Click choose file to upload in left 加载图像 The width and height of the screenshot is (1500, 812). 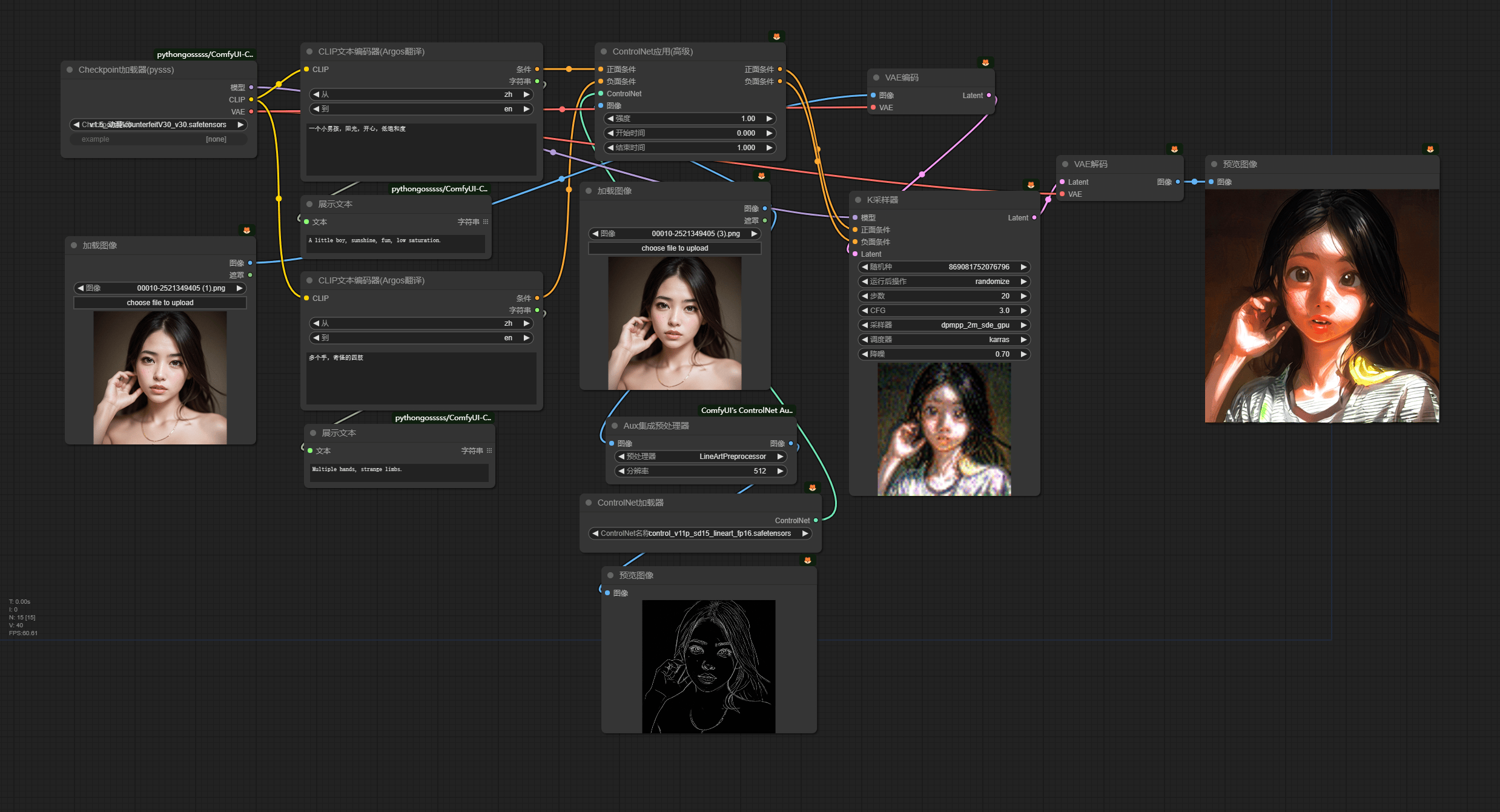[x=160, y=303]
